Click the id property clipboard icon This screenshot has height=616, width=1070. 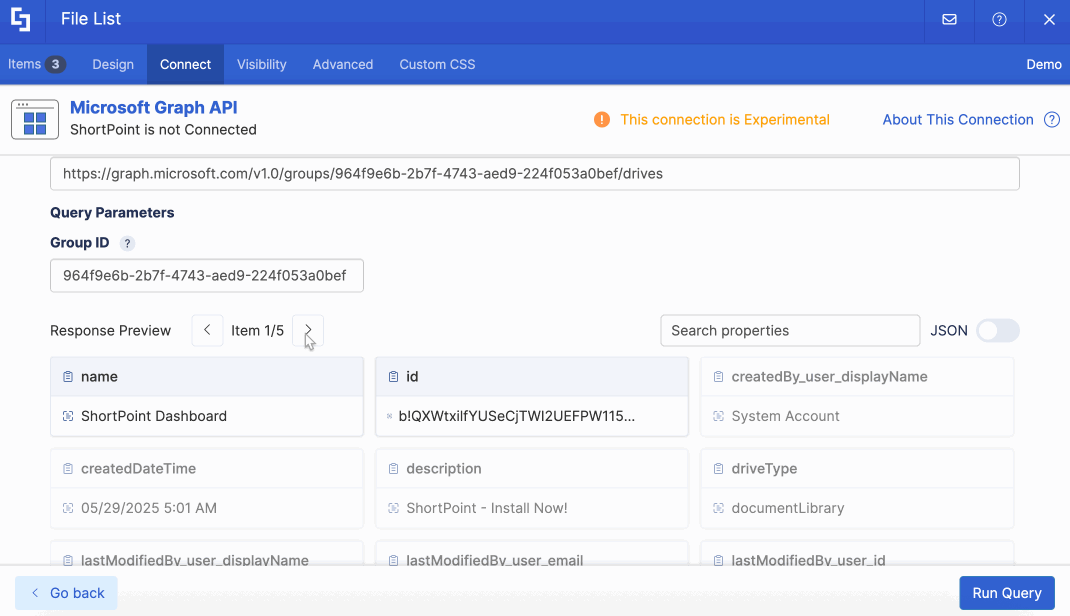(393, 377)
